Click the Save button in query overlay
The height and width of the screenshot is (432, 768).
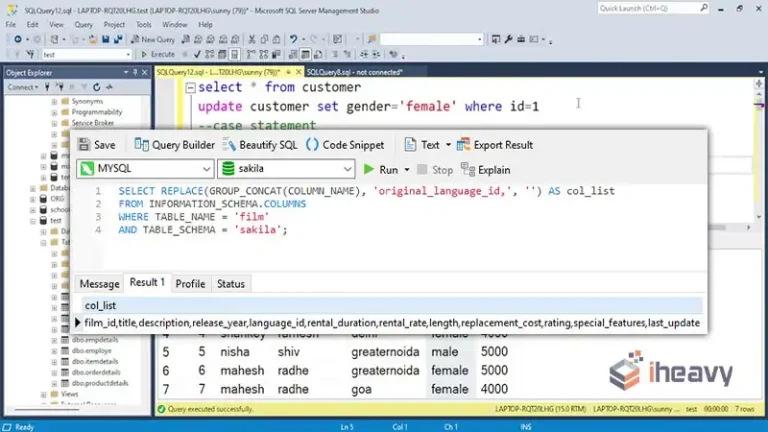(97, 145)
